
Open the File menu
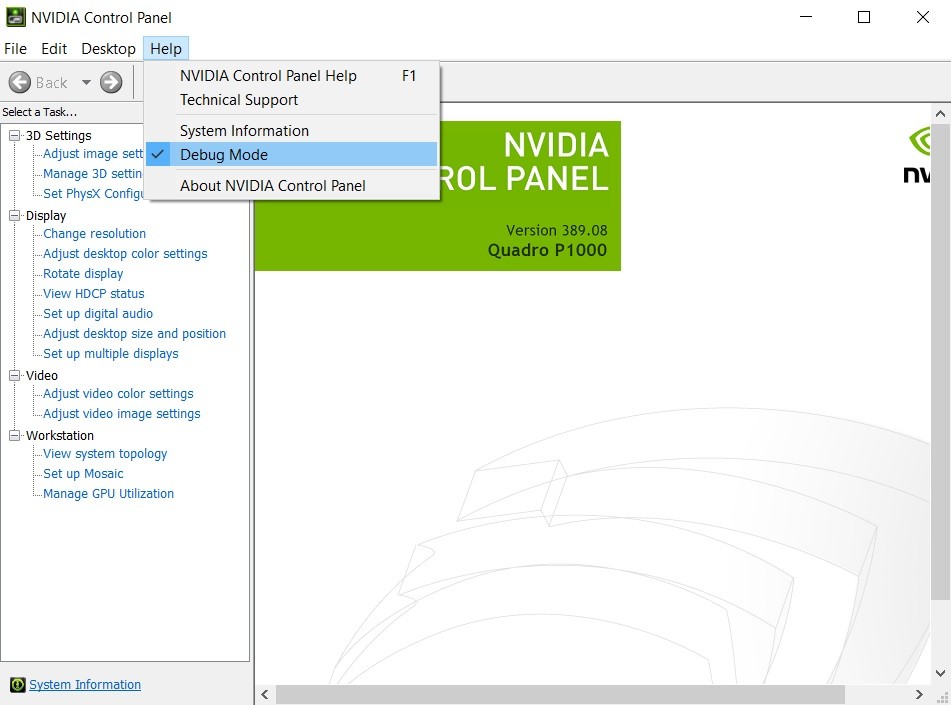click(15, 49)
